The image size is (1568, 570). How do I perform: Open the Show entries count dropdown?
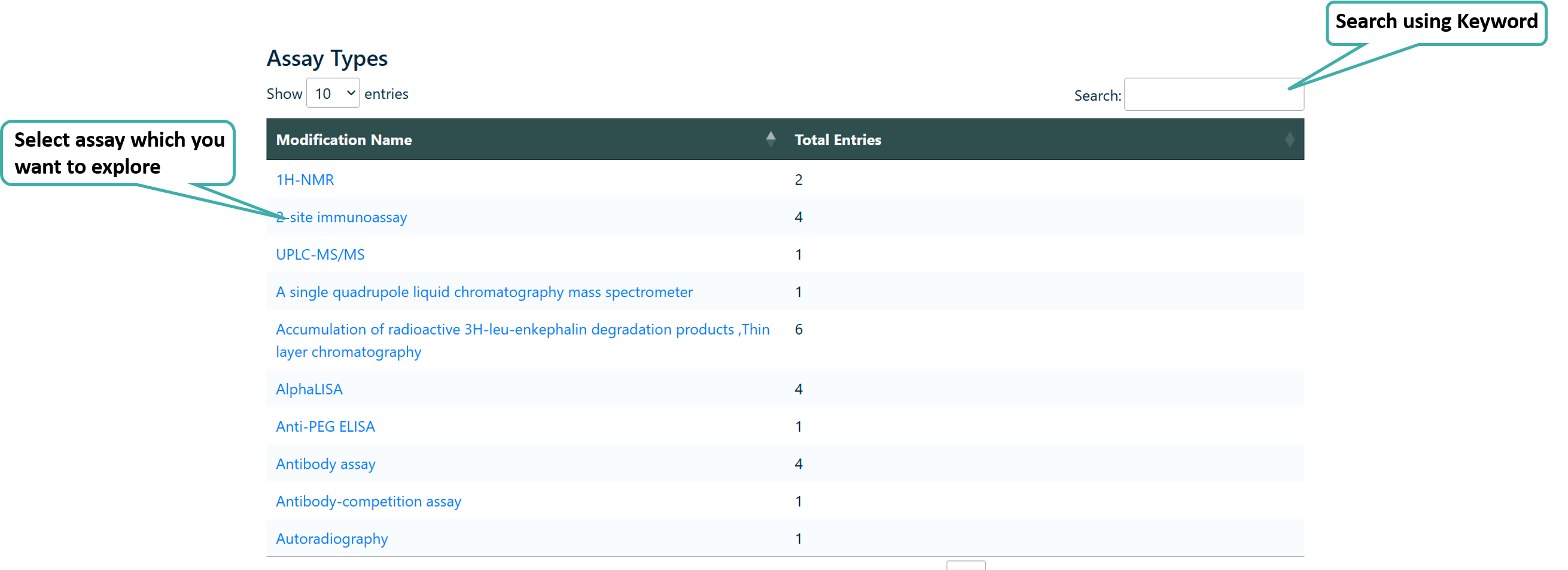333,93
